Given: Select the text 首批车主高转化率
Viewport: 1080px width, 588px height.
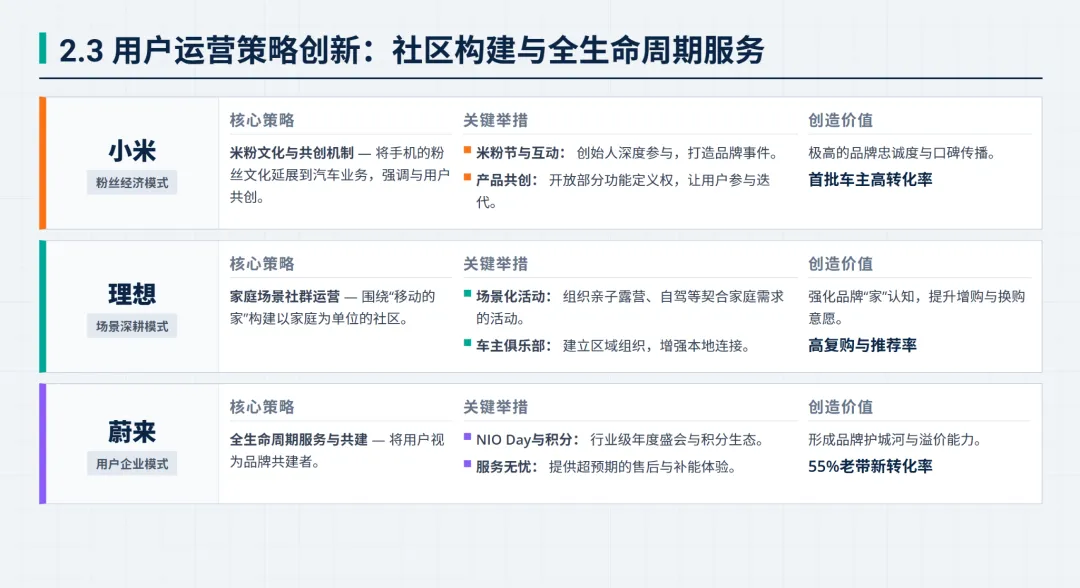Looking at the screenshot, I should click(x=870, y=180).
